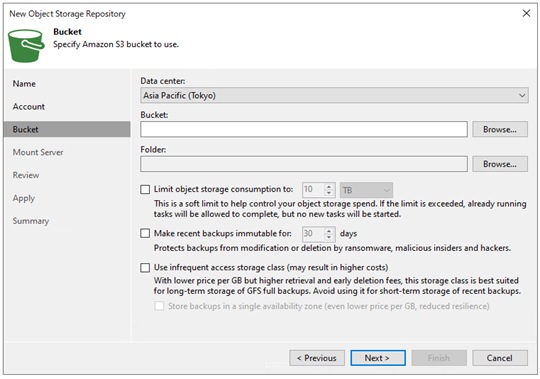Image resolution: width=540 pixels, height=379 pixels.
Task: Select the Apply wizard step
Action: tap(24, 198)
